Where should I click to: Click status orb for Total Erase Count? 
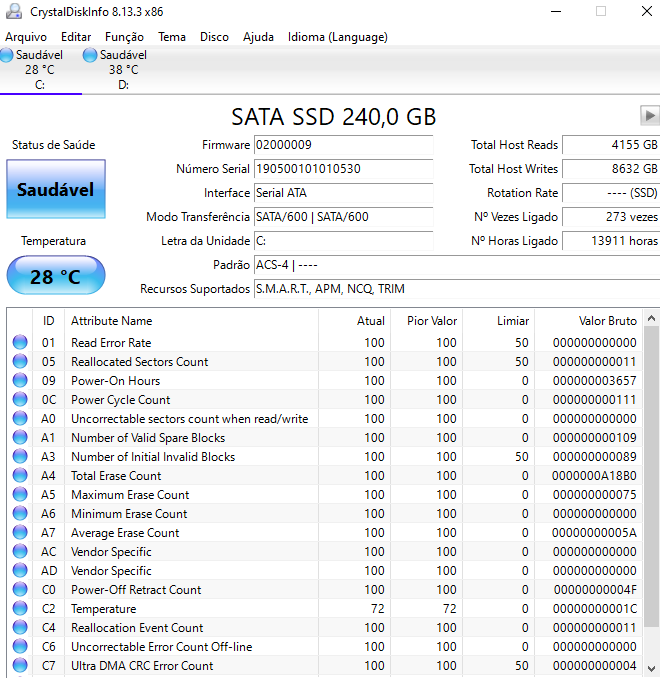(x=20, y=475)
